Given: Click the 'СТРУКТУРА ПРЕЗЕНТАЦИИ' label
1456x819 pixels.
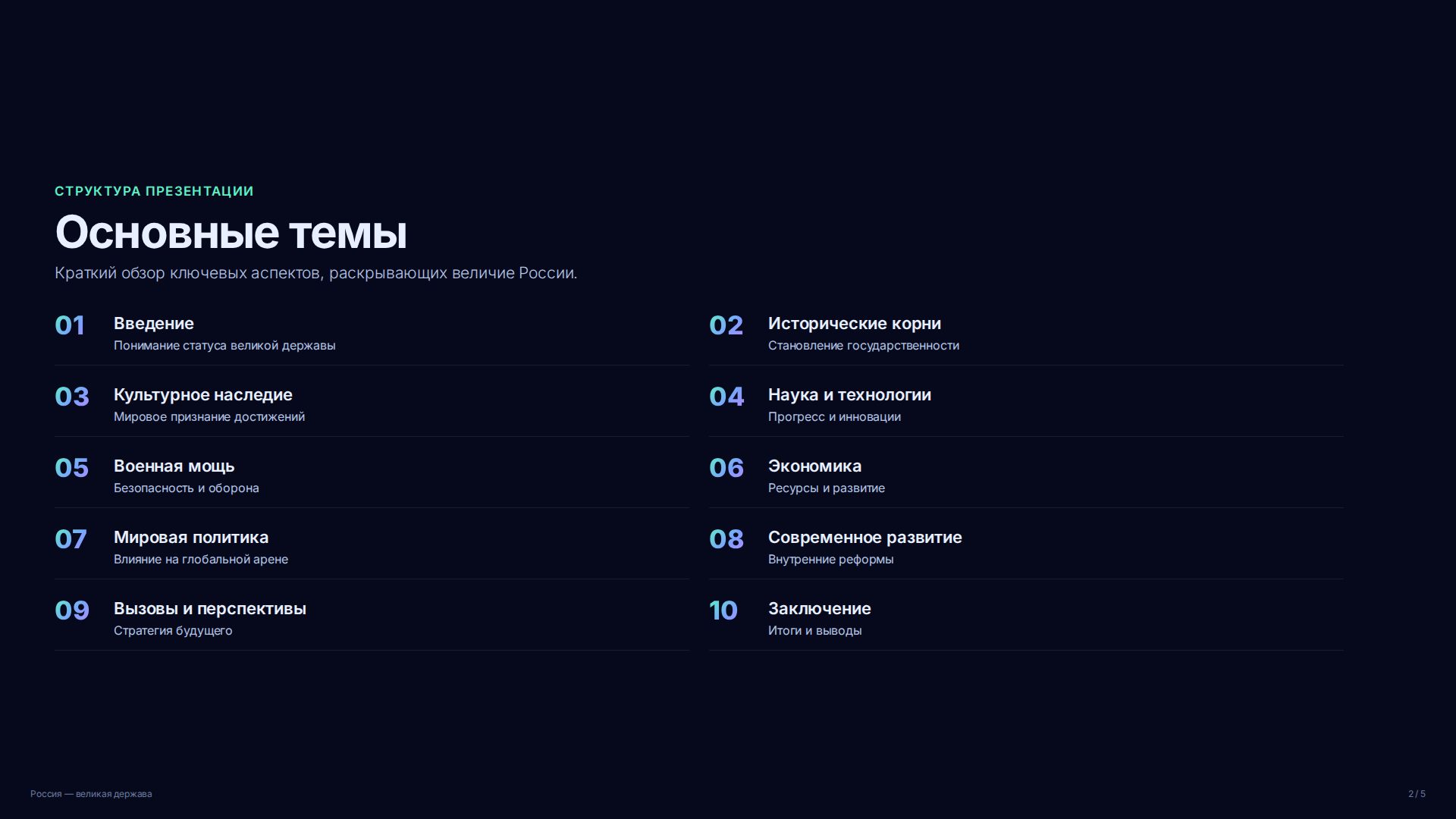Looking at the screenshot, I should tap(154, 191).
